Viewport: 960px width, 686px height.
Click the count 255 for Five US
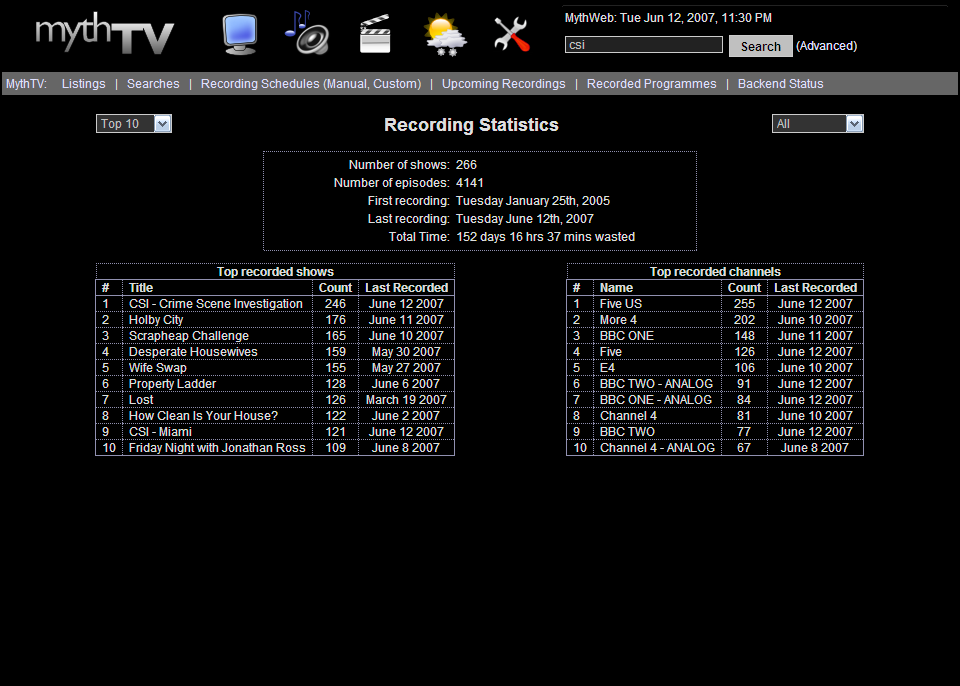[744, 304]
